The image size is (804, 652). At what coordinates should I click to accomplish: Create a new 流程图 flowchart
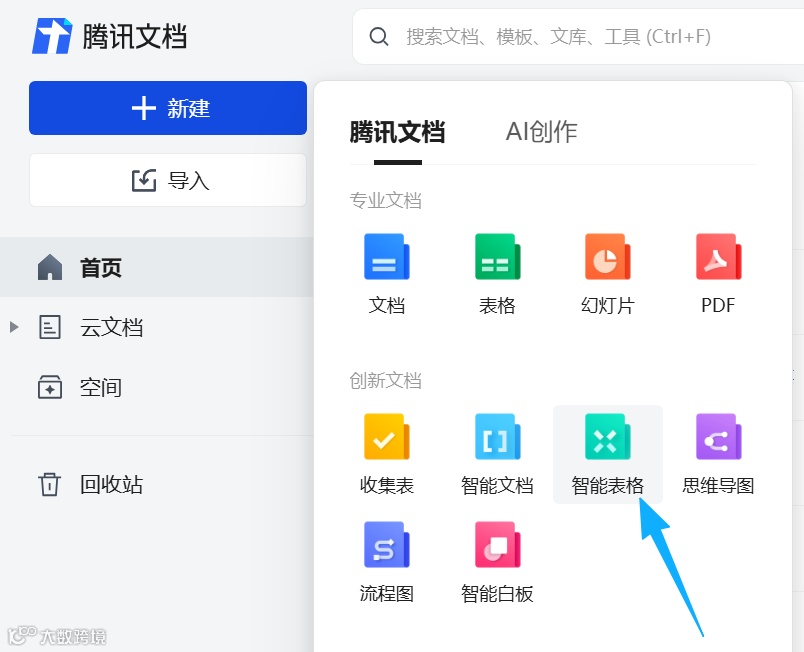(387, 562)
